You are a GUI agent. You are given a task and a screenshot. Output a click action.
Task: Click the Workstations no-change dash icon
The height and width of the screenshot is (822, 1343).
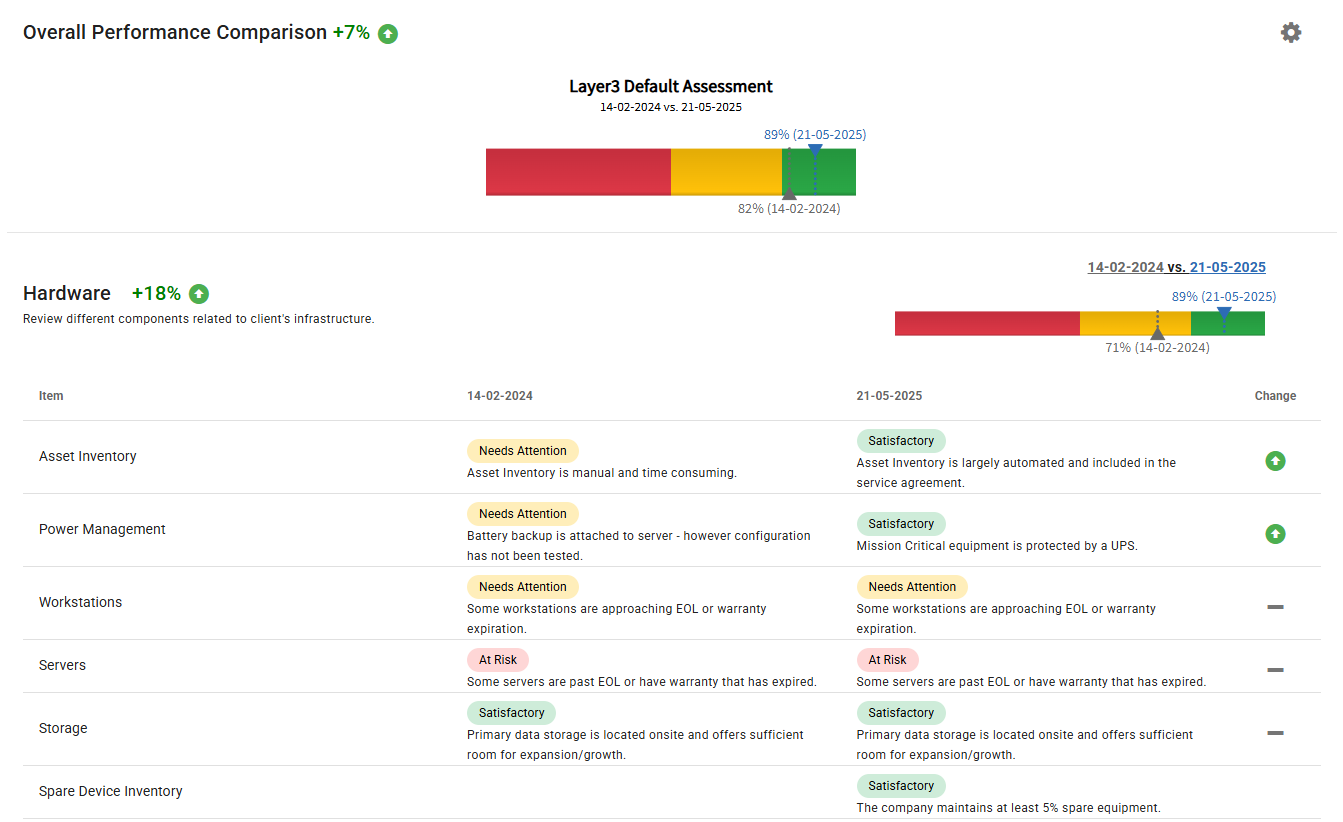[1275, 607]
